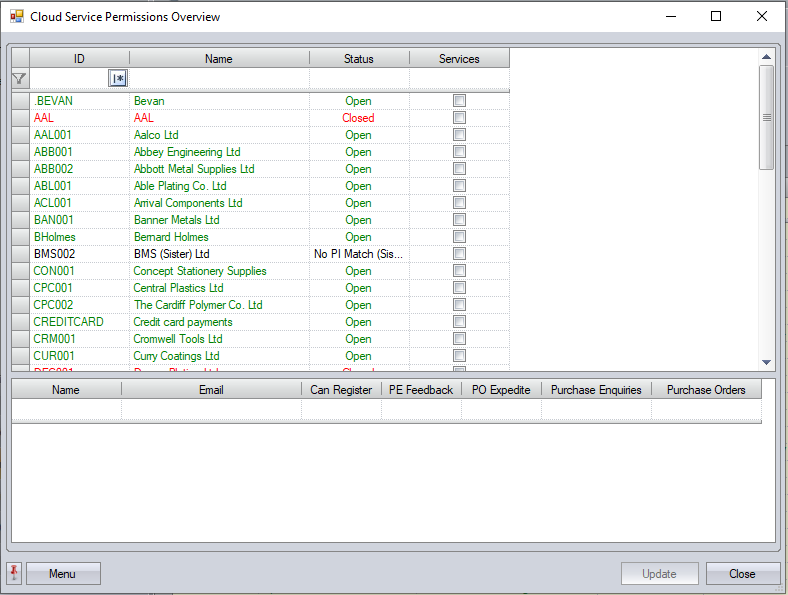The height and width of the screenshot is (595, 788).
Task: Click the ID filter match-type icon
Action: click(x=118, y=78)
